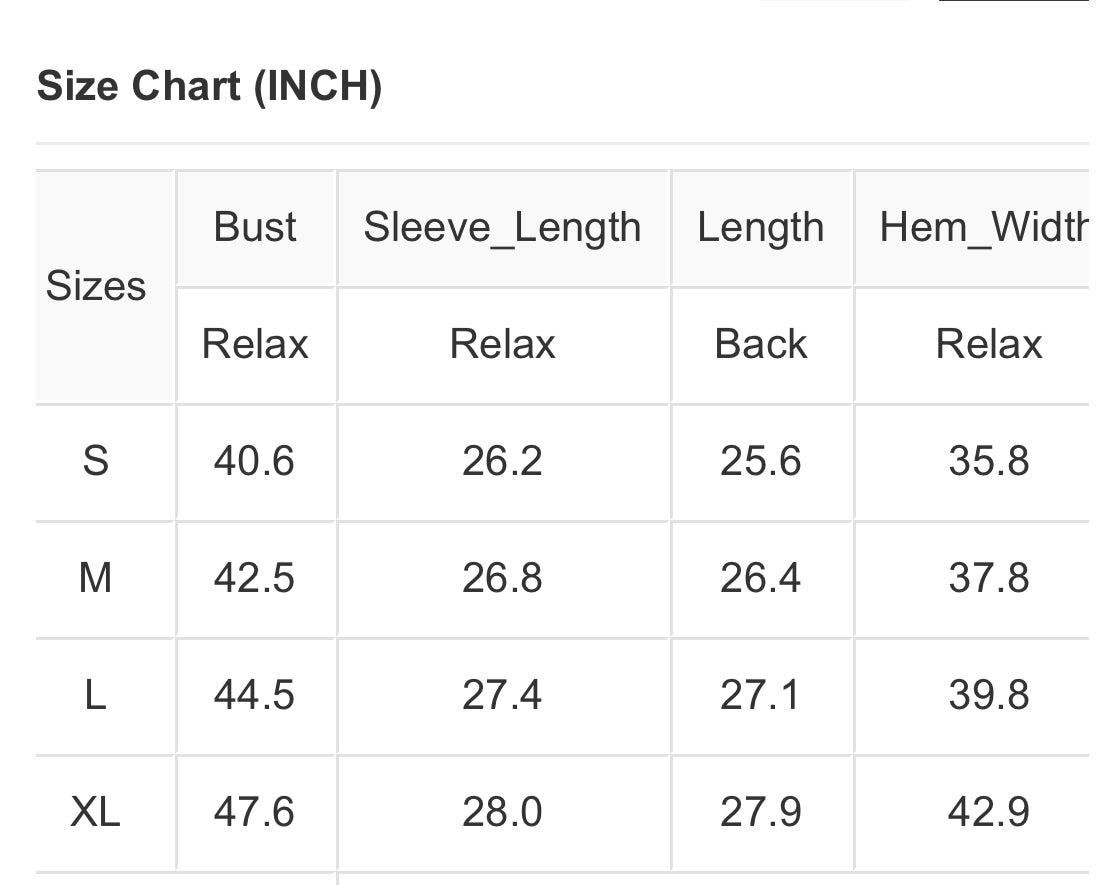The image size is (1112, 885).
Task: Select the 26.8 sleeve length cell
Action: 502,578
